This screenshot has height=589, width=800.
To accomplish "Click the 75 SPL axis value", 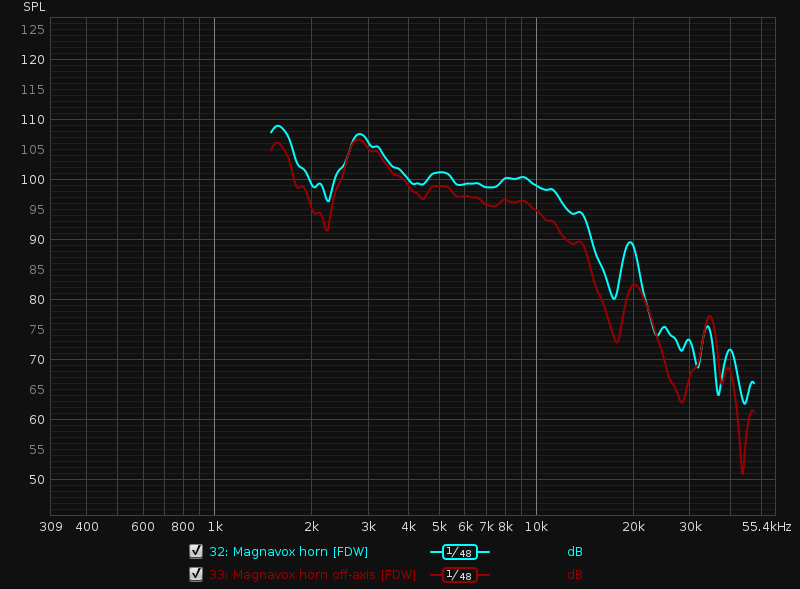I will point(37,330).
